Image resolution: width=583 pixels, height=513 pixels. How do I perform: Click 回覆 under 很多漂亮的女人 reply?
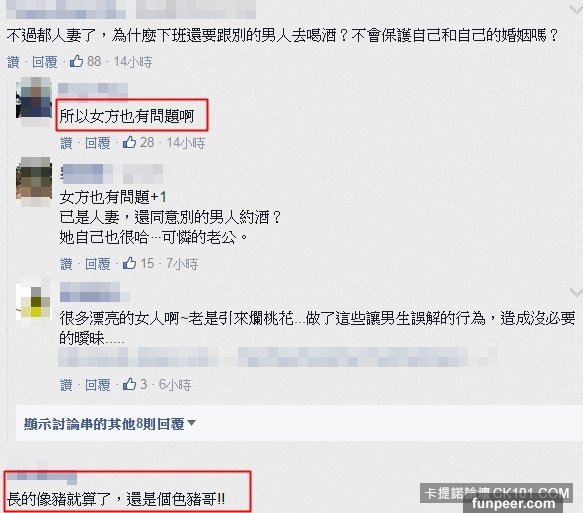click(97, 385)
